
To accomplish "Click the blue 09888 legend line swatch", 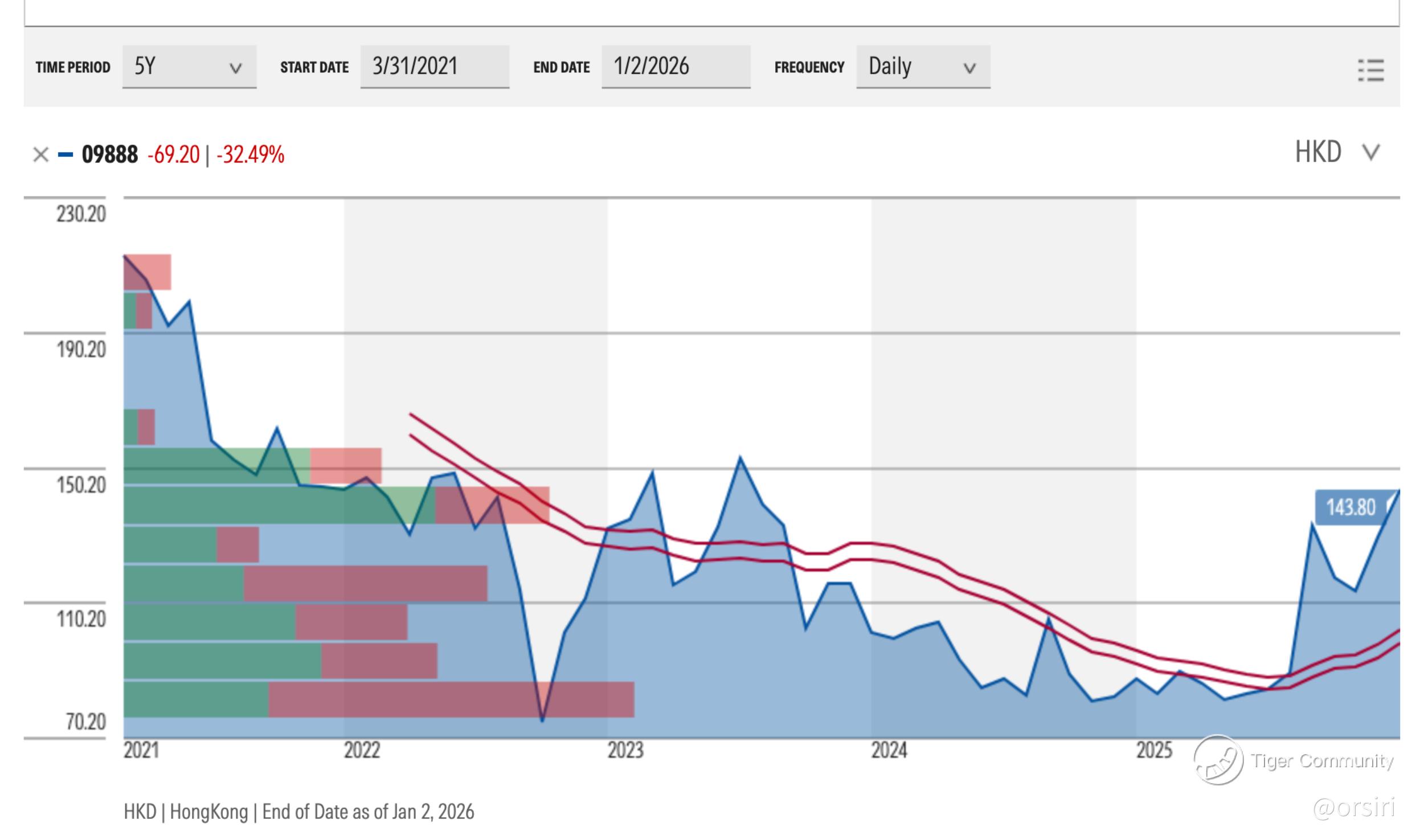I will (x=66, y=155).
